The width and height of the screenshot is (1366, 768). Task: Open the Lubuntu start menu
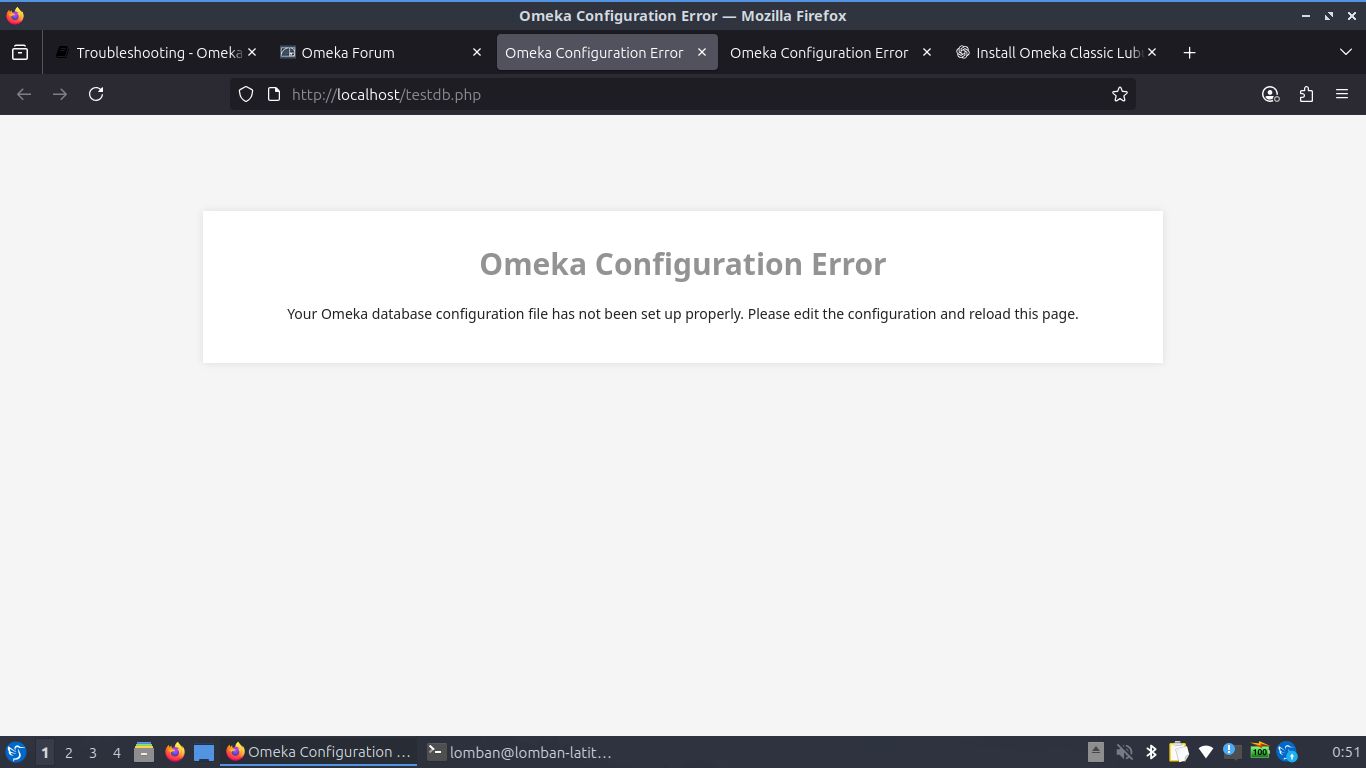(16, 752)
